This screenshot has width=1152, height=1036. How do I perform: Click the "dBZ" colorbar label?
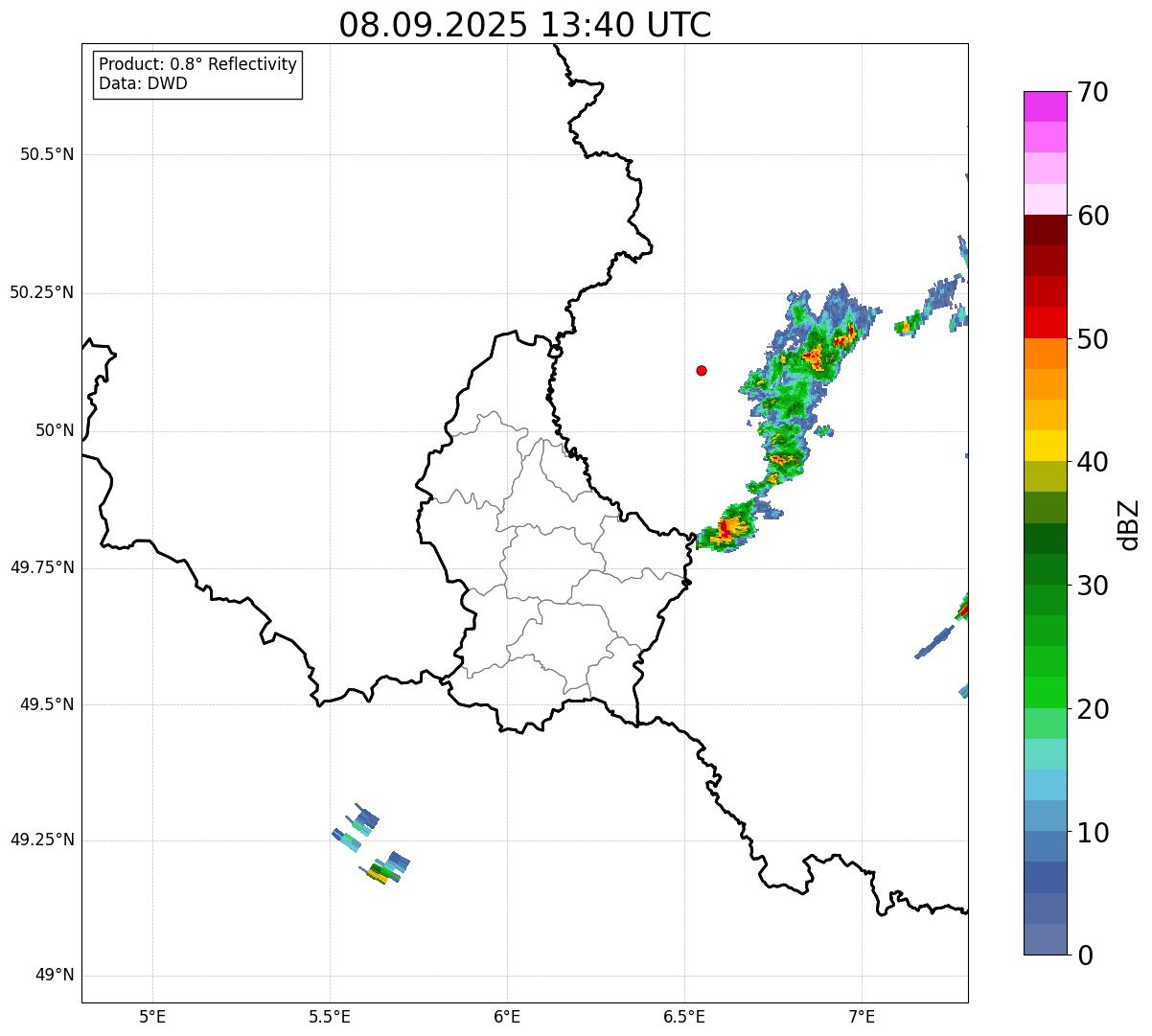tap(1129, 523)
